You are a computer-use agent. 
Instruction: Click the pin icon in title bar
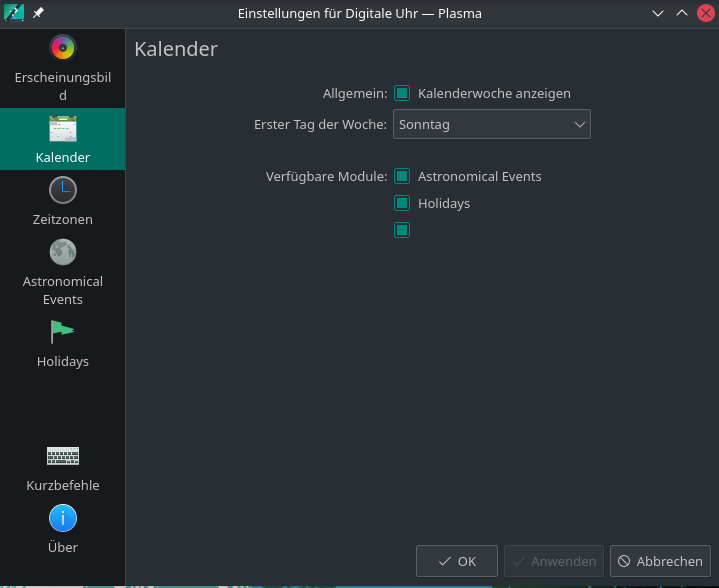pyautogui.click(x=38, y=13)
